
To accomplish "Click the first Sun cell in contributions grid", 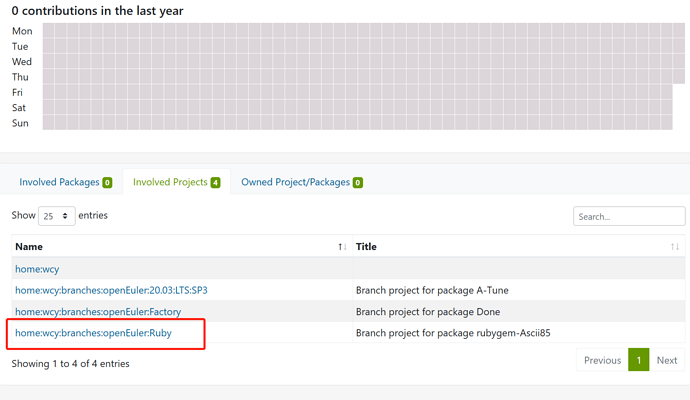I will 49,123.
